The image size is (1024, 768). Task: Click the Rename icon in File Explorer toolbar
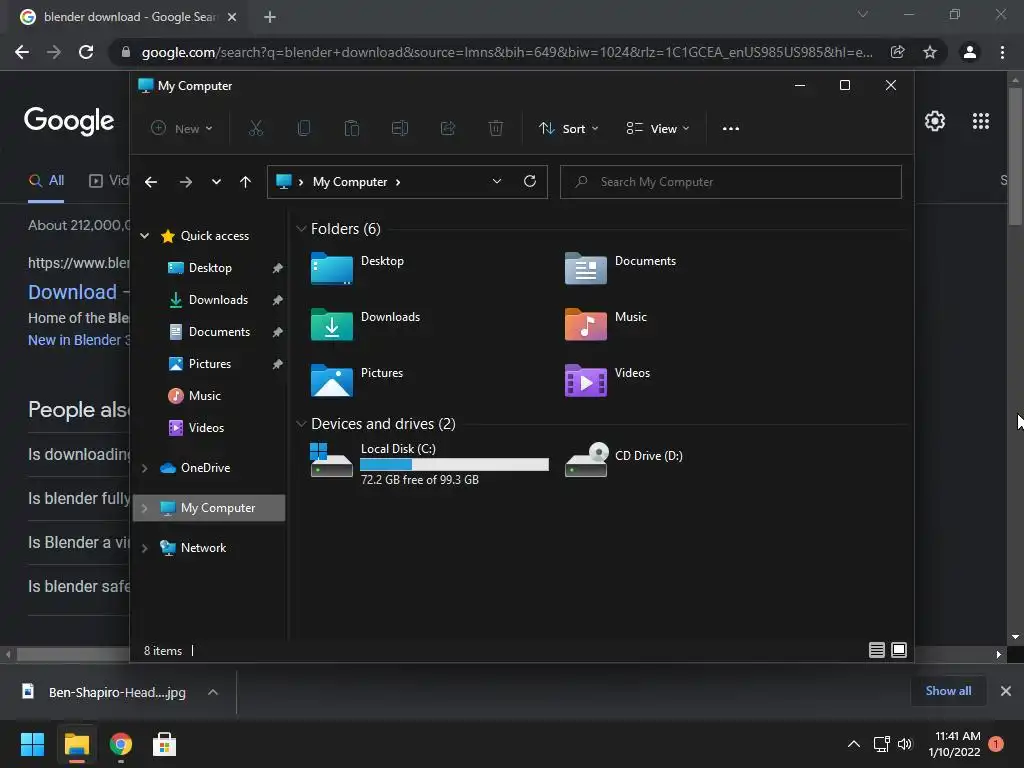[400, 128]
